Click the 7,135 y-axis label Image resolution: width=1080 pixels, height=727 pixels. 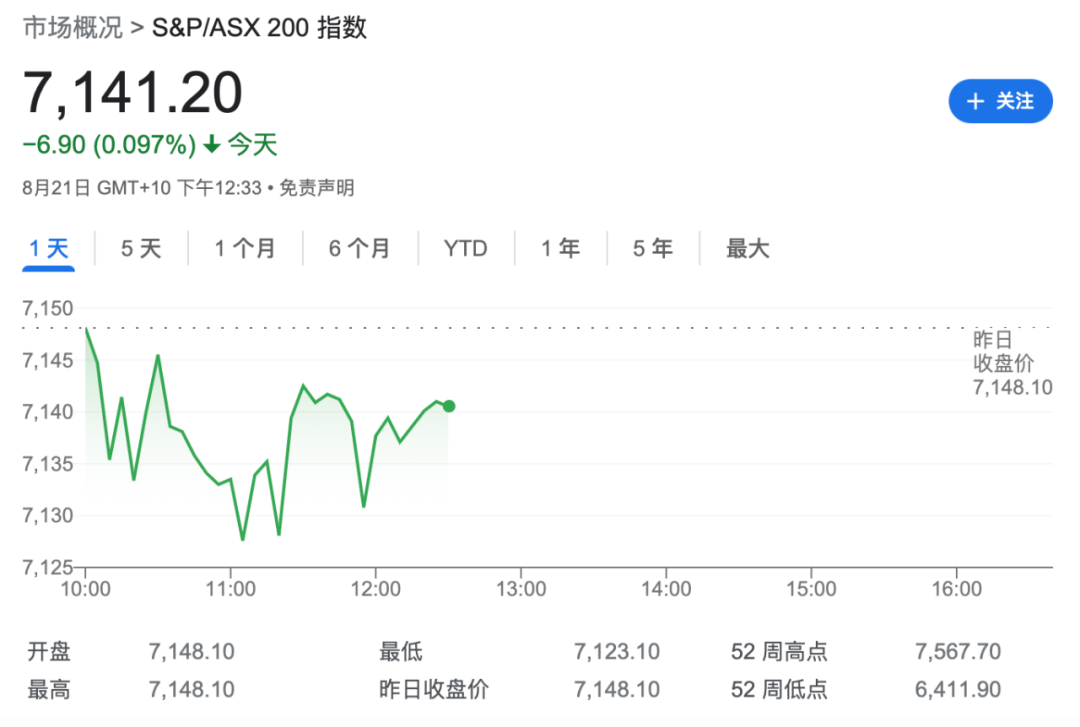[48, 464]
